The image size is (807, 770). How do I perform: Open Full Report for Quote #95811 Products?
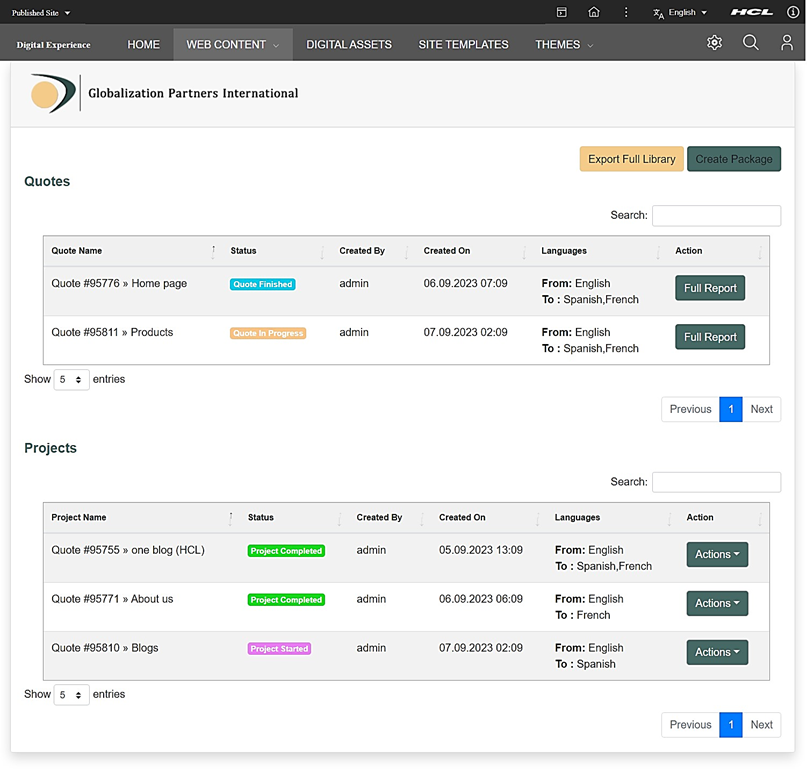(x=709, y=337)
